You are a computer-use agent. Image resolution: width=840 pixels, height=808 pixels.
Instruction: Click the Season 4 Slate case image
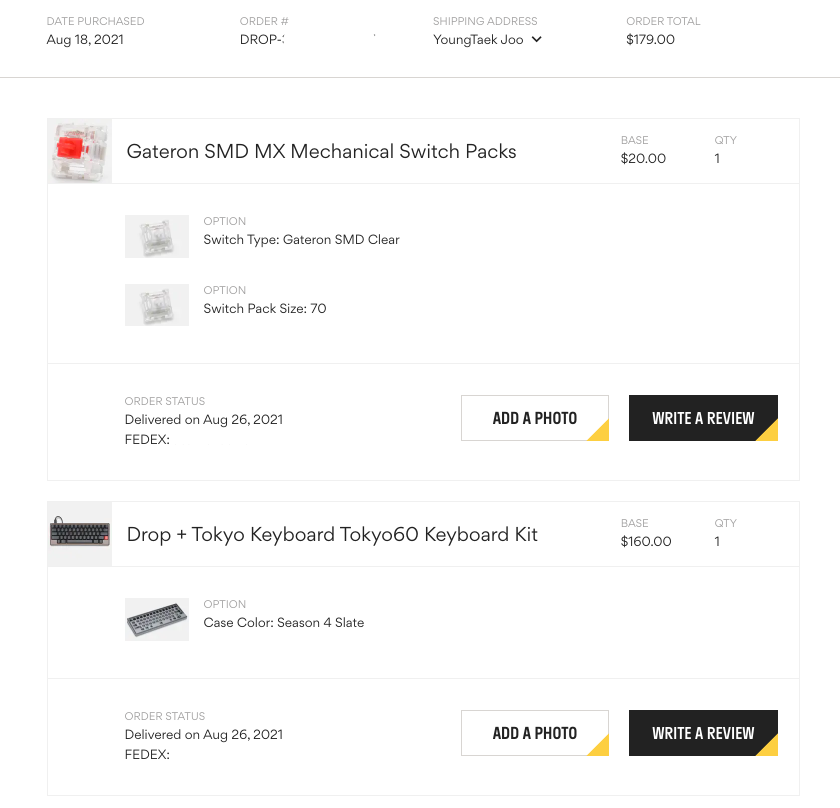(x=157, y=619)
